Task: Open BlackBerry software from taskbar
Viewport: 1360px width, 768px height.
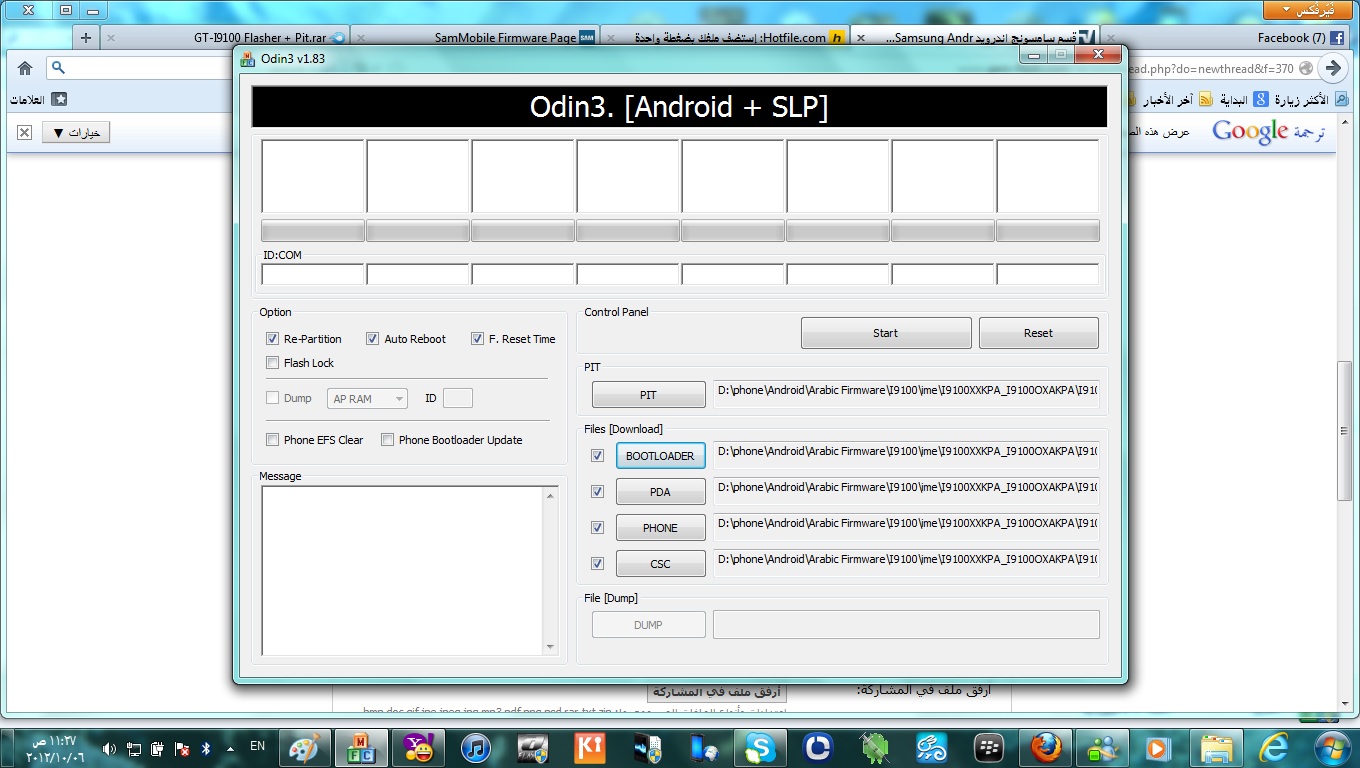Action: [x=989, y=747]
